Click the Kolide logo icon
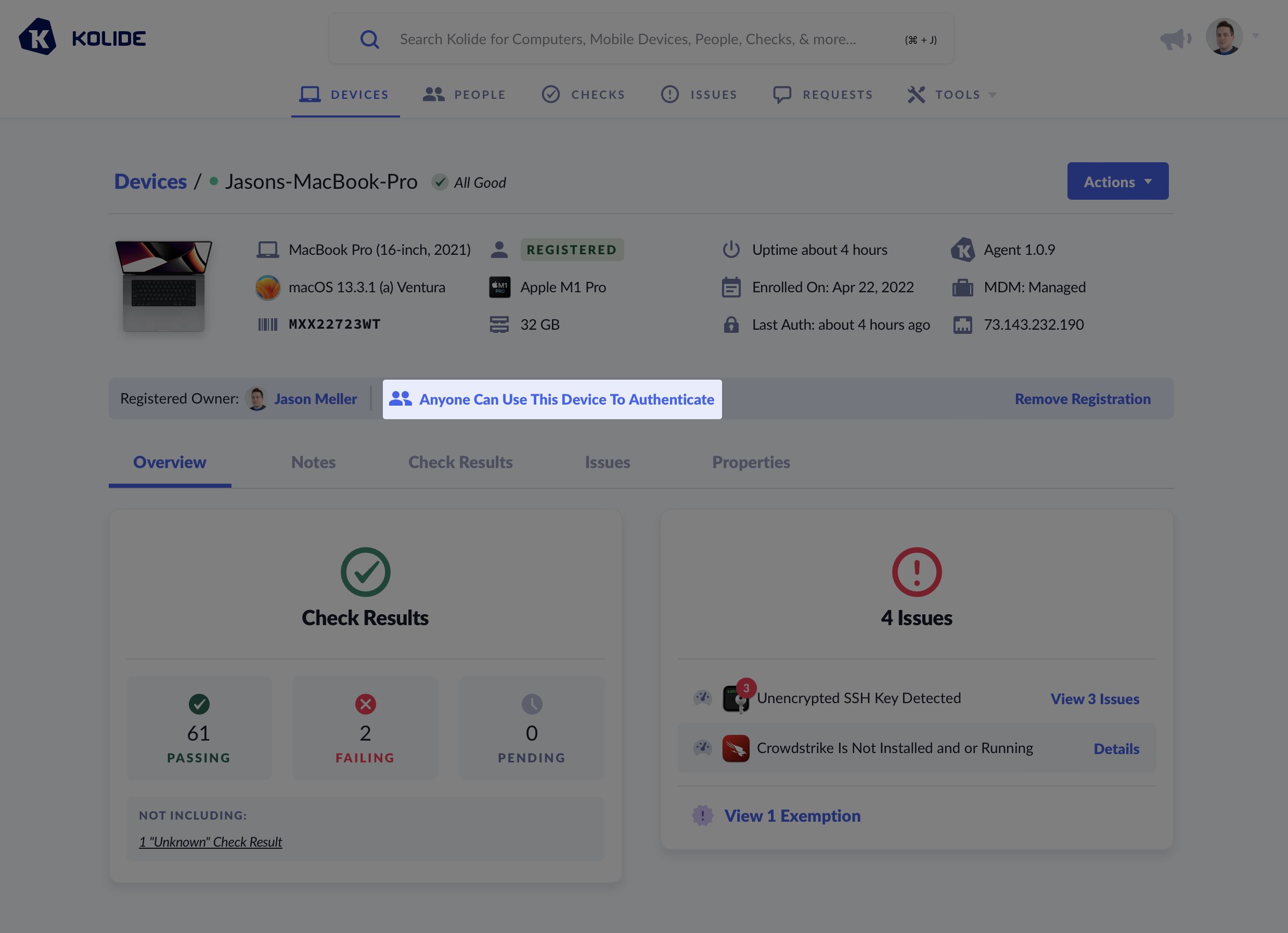Viewport: 1288px width, 933px height. click(x=37, y=37)
